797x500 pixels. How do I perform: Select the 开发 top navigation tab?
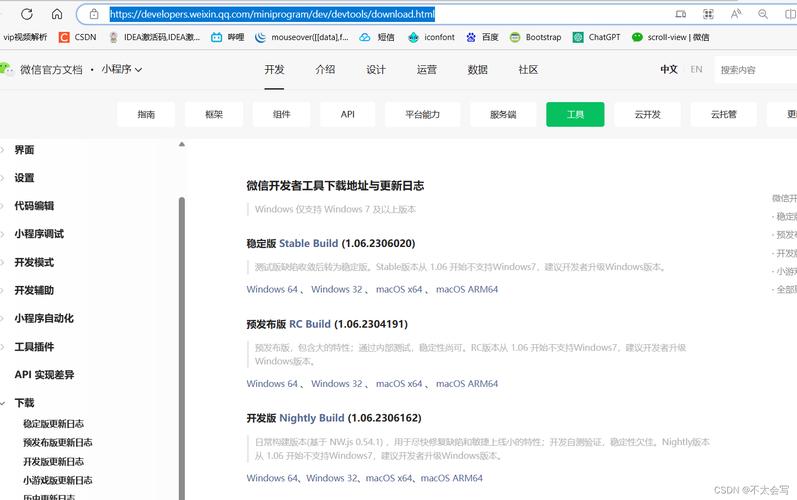point(274,70)
